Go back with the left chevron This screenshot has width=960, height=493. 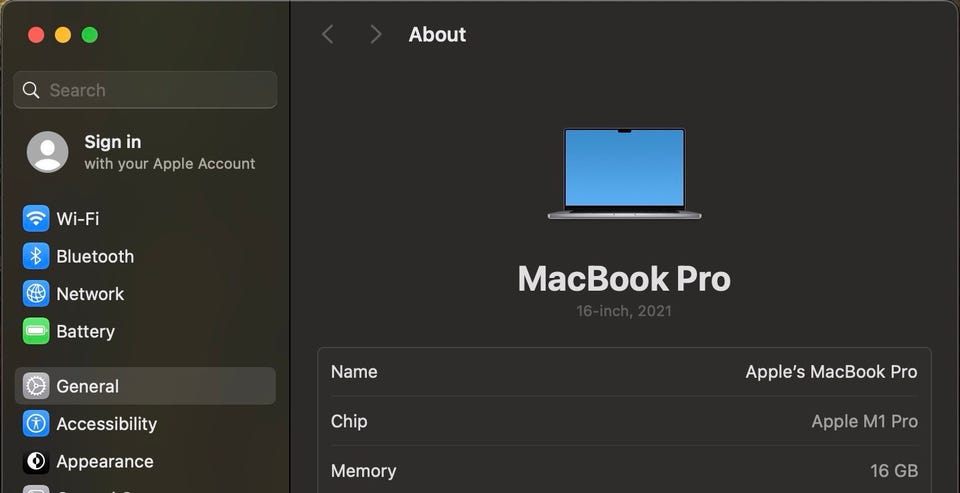tap(328, 34)
